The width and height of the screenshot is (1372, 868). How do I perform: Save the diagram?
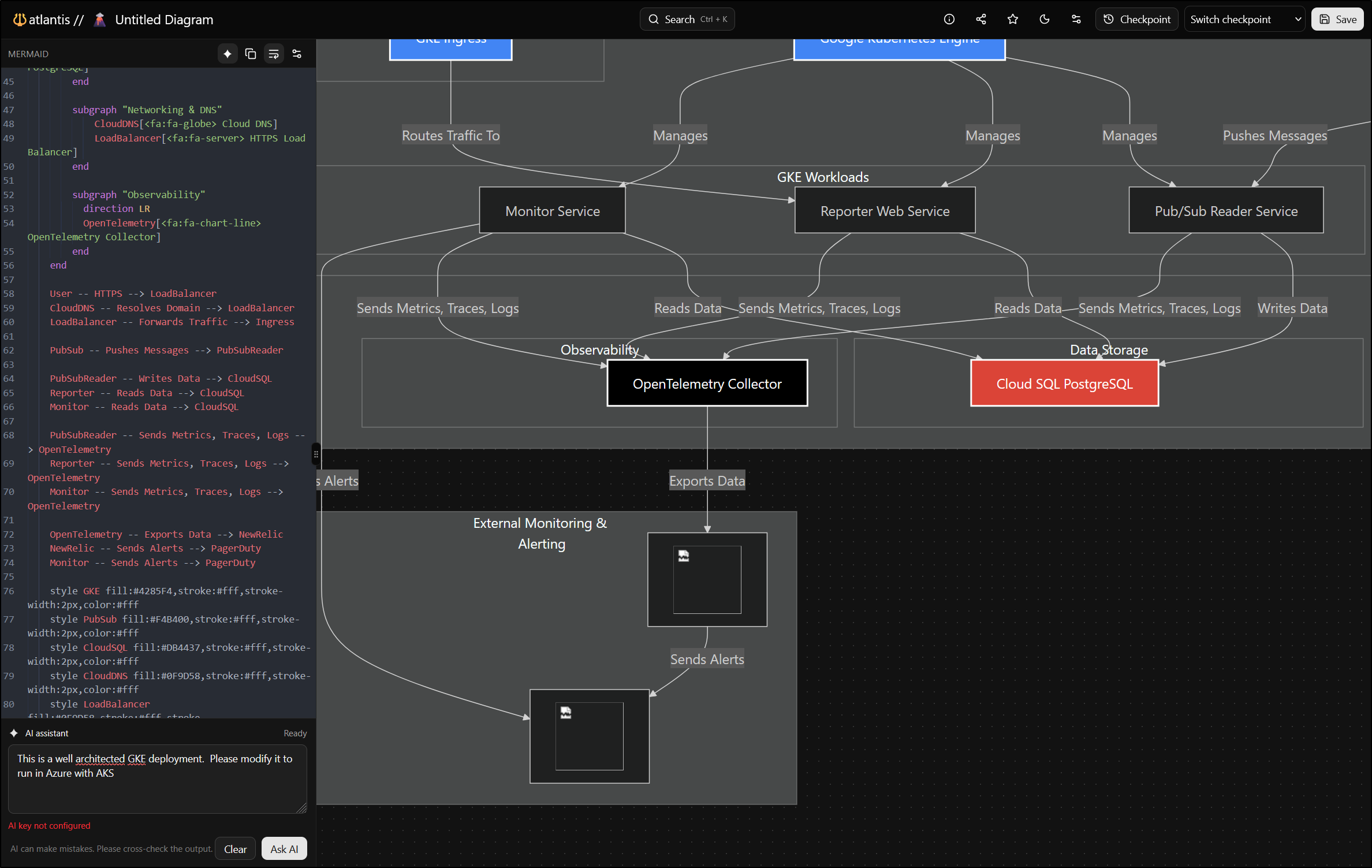1337,19
